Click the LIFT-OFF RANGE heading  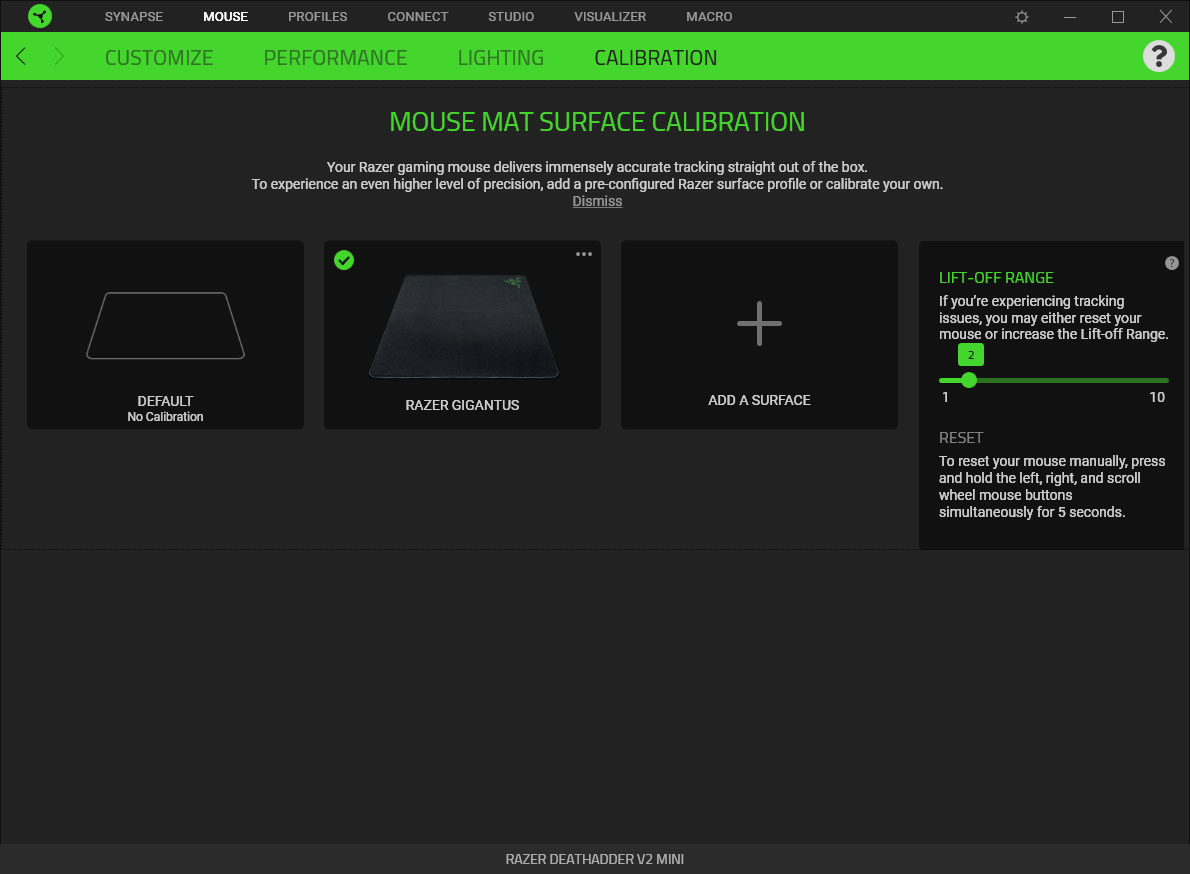click(x=996, y=278)
